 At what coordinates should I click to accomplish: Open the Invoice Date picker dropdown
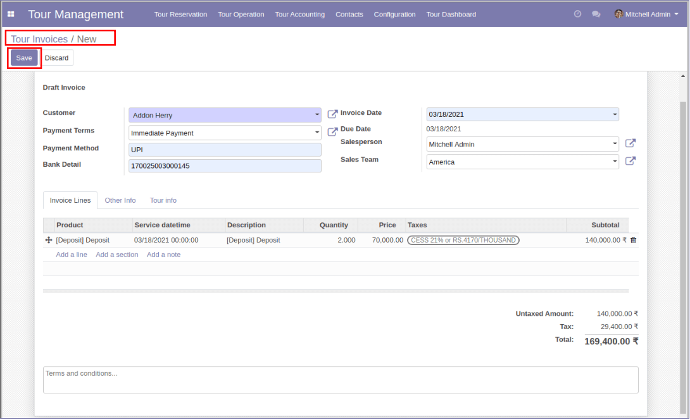614,114
